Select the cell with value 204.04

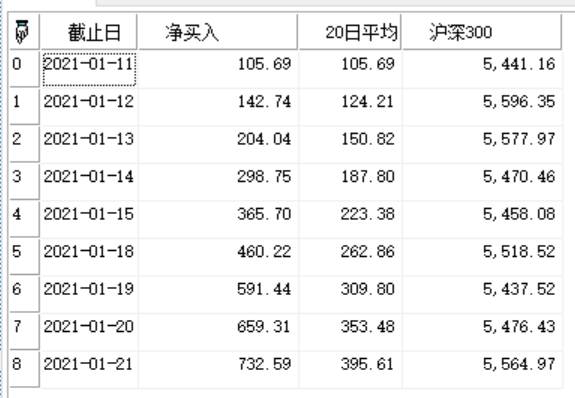(218, 144)
